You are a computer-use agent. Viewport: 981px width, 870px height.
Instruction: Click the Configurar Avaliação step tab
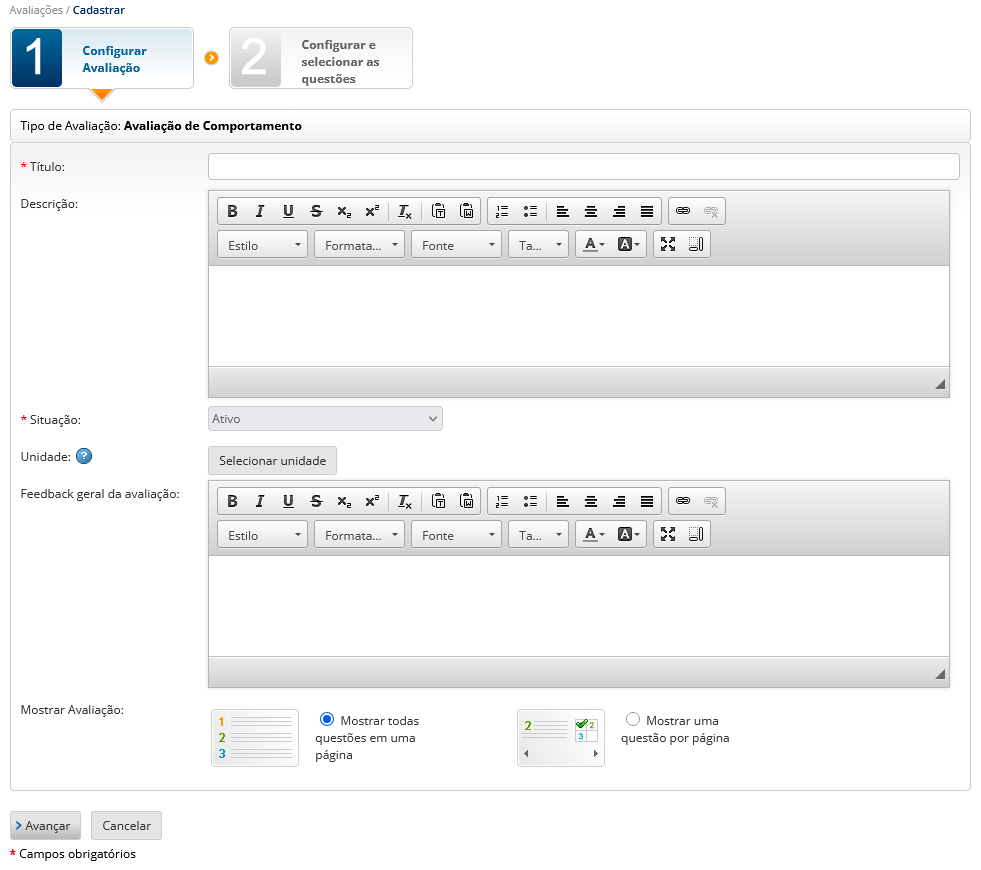102,59
